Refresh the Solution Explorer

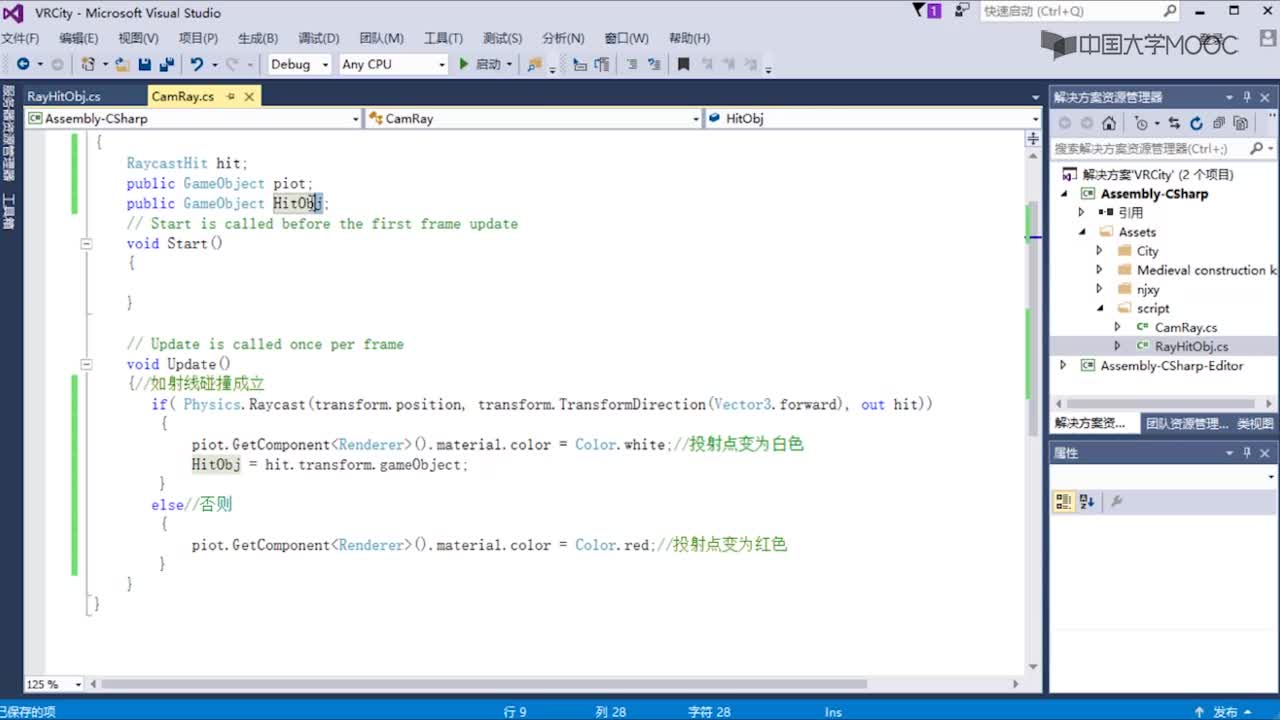click(x=1196, y=123)
